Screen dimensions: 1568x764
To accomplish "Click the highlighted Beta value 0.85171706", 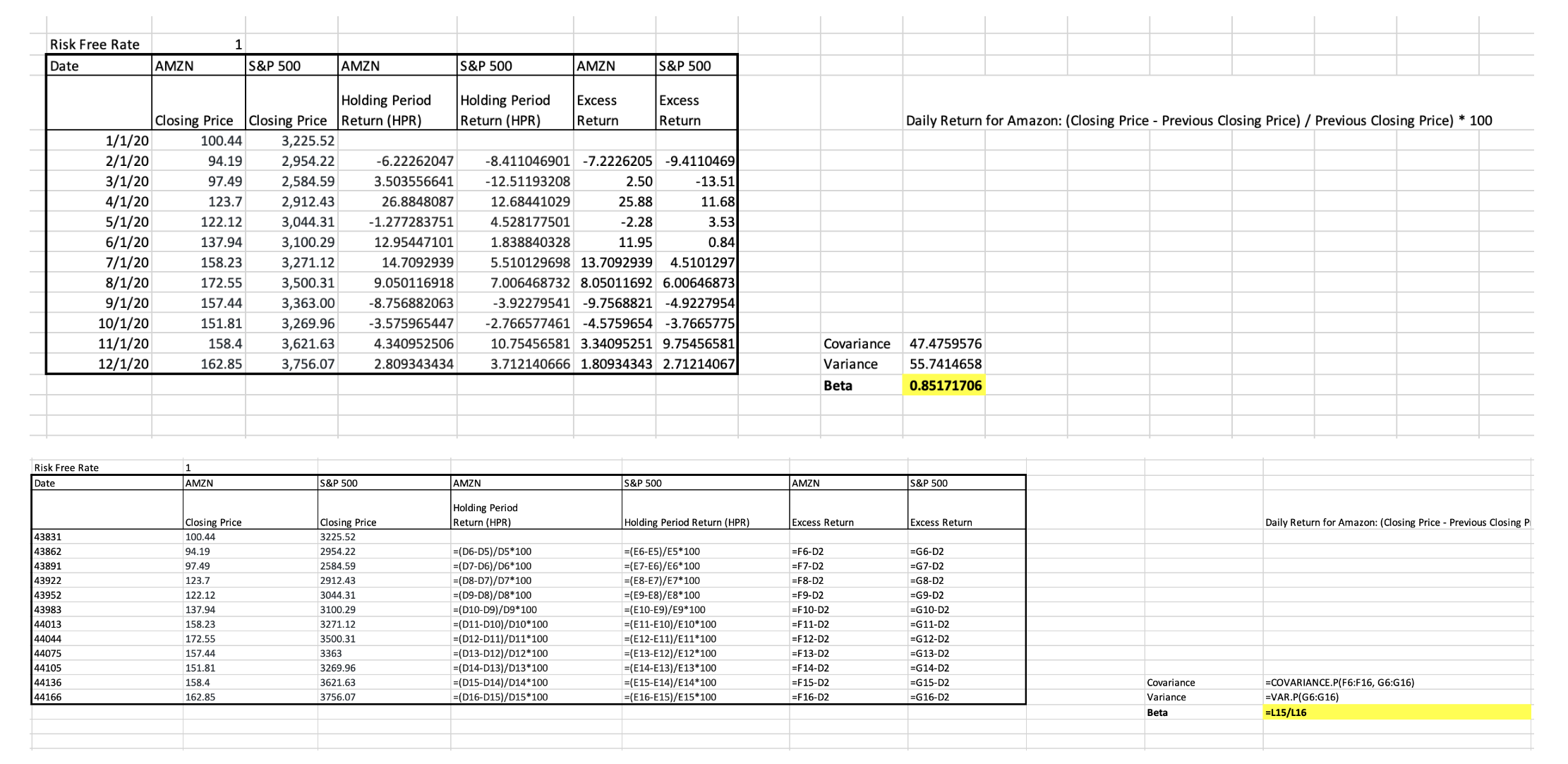I will pos(944,386).
